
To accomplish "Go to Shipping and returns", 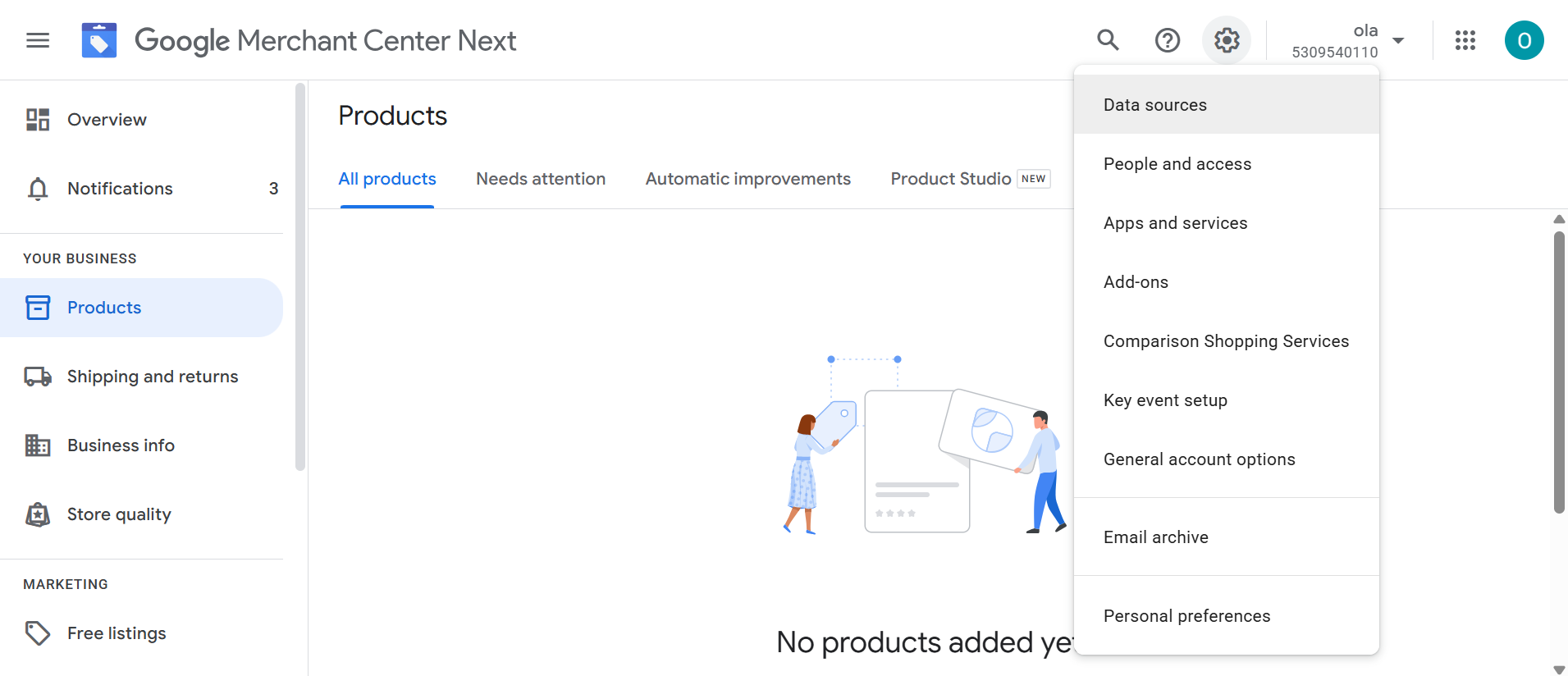I will (141, 377).
